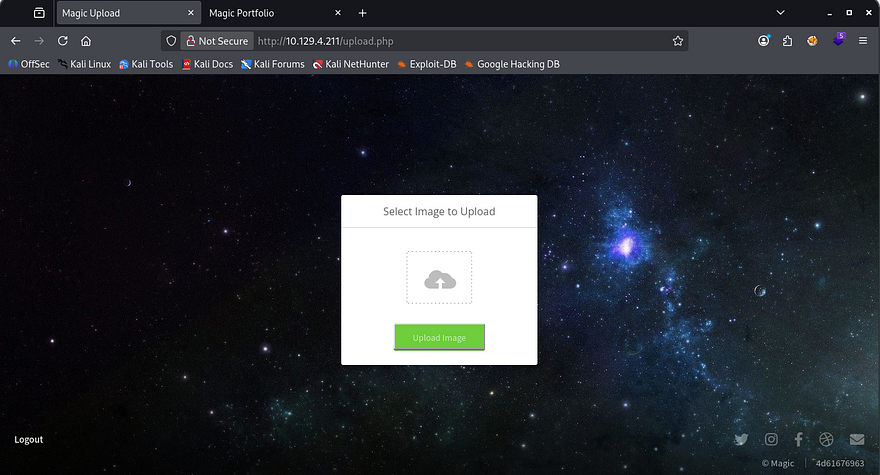Open a new browser tab
880x475 pixels.
(362, 13)
